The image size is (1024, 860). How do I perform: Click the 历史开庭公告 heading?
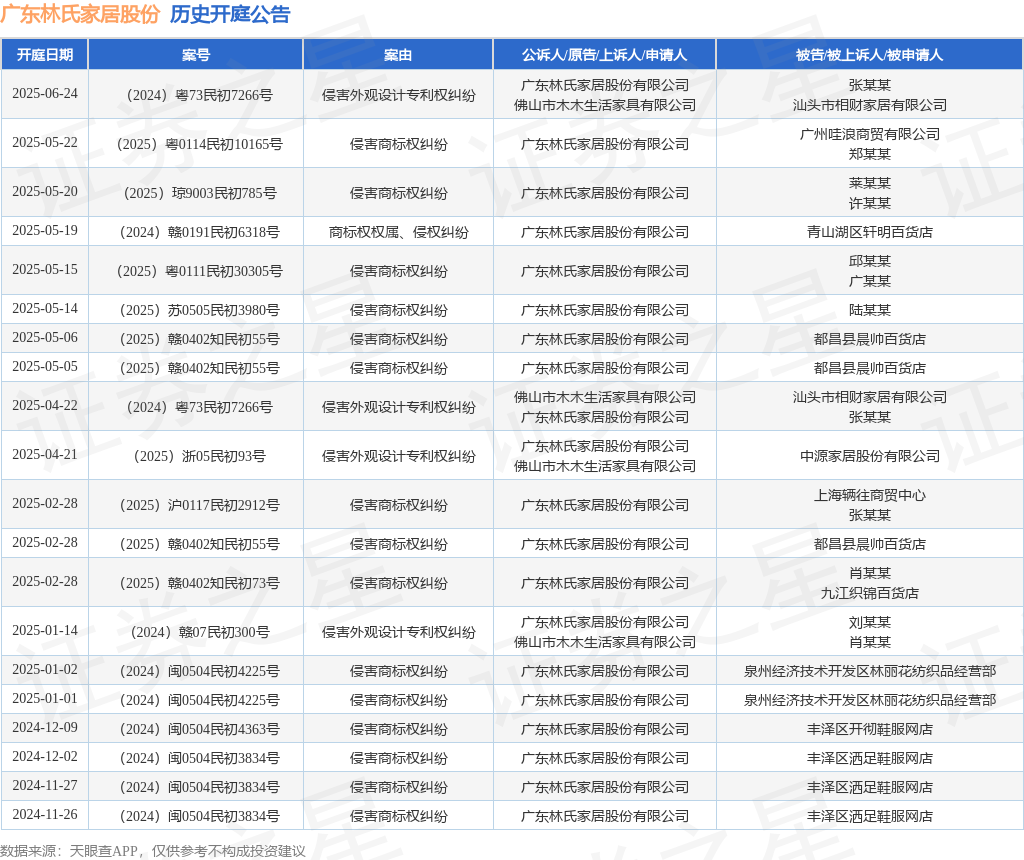pos(230,14)
